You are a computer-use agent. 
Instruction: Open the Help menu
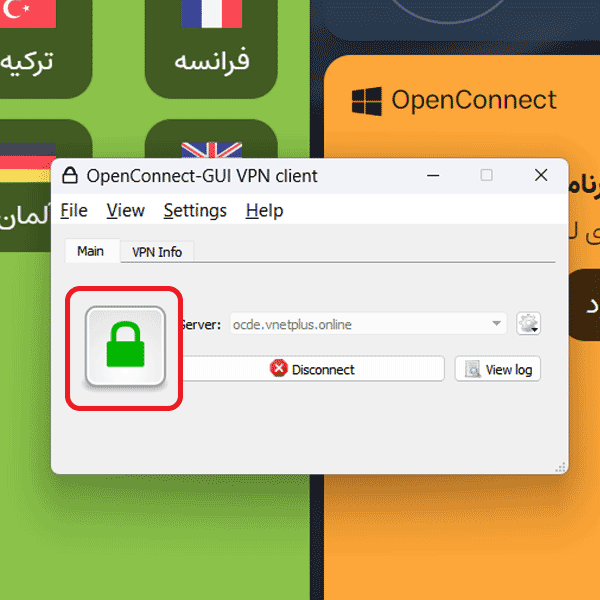(264, 210)
